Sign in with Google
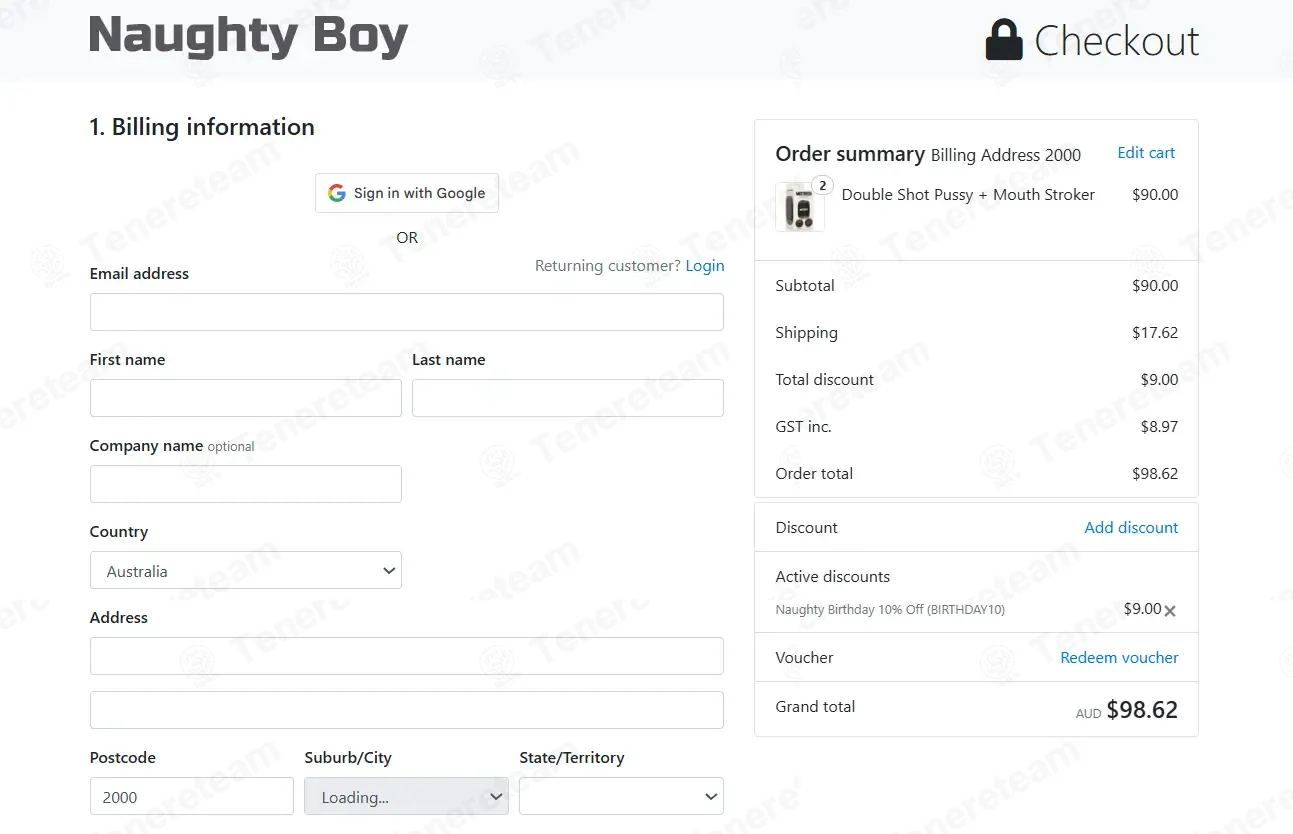Image resolution: width=1293 pixels, height=834 pixels. [x=407, y=193]
